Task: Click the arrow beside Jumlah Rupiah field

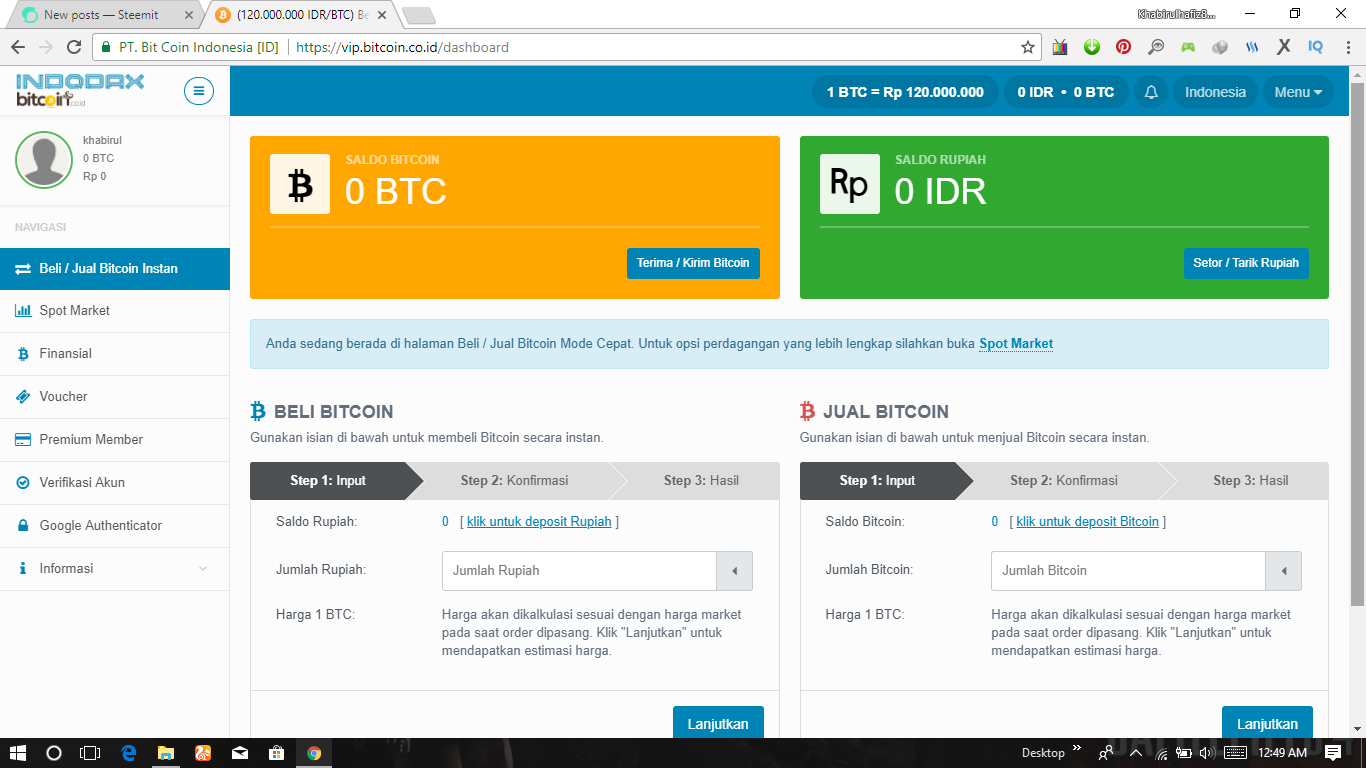Action: coord(735,571)
